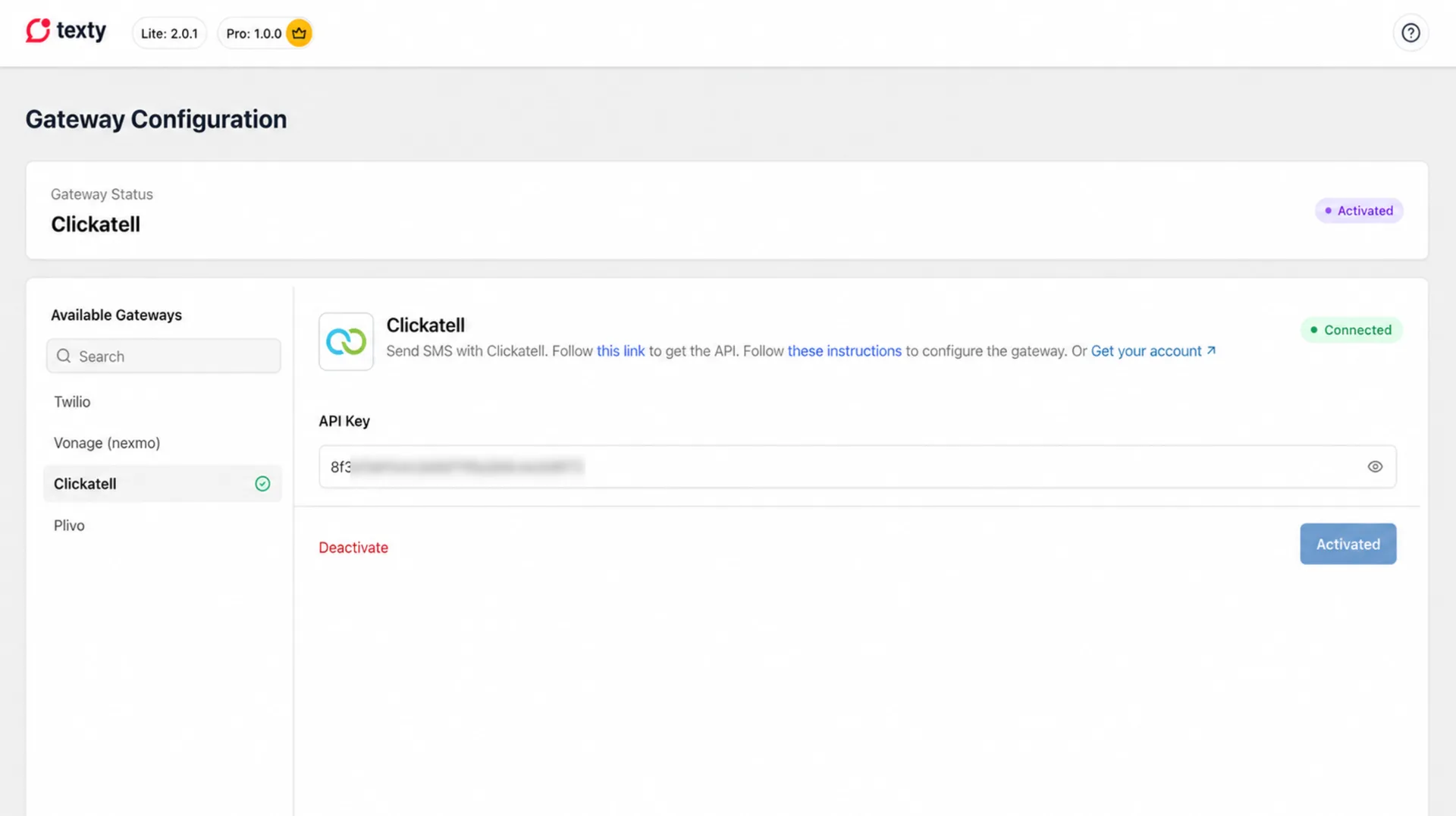
Task: Click the Gateway Status label
Action: pos(102,194)
